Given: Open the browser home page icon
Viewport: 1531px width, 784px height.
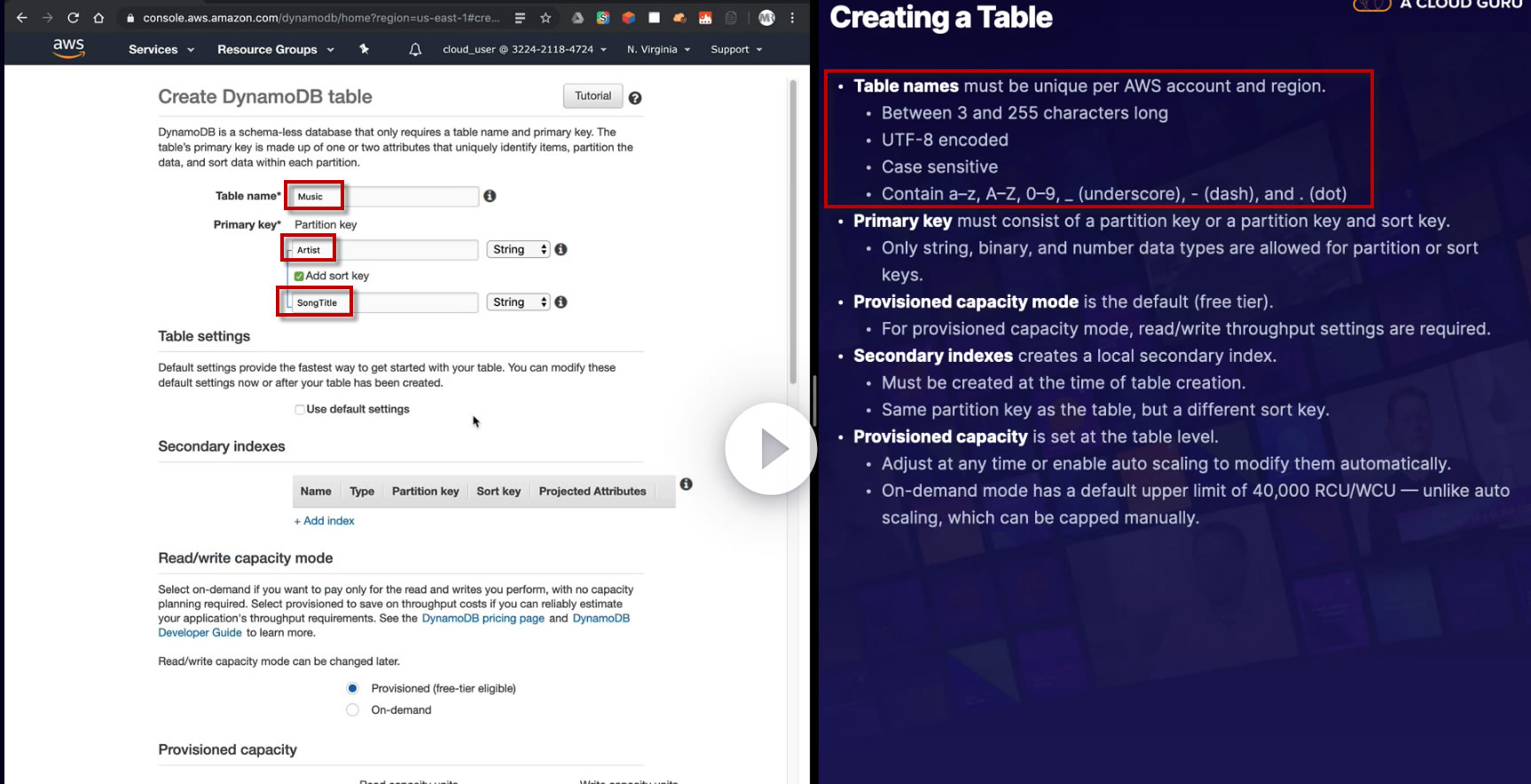Looking at the screenshot, I should point(98,18).
